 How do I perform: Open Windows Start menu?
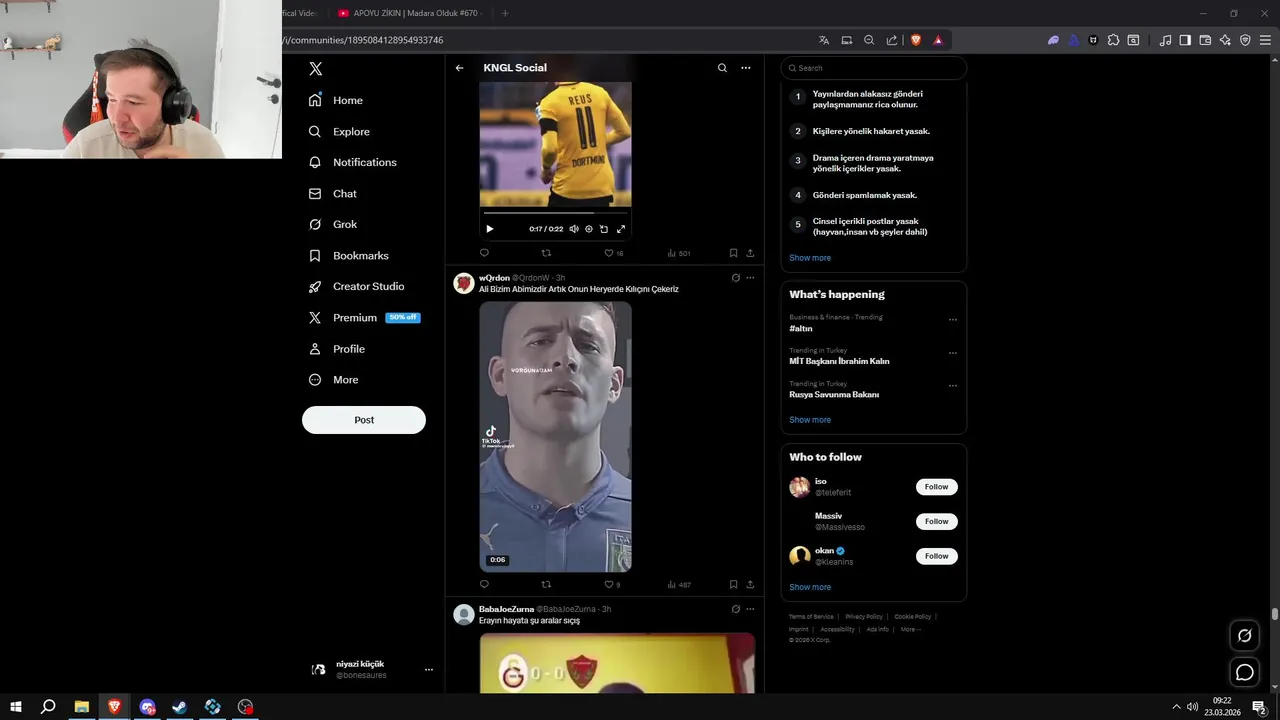[16, 707]
